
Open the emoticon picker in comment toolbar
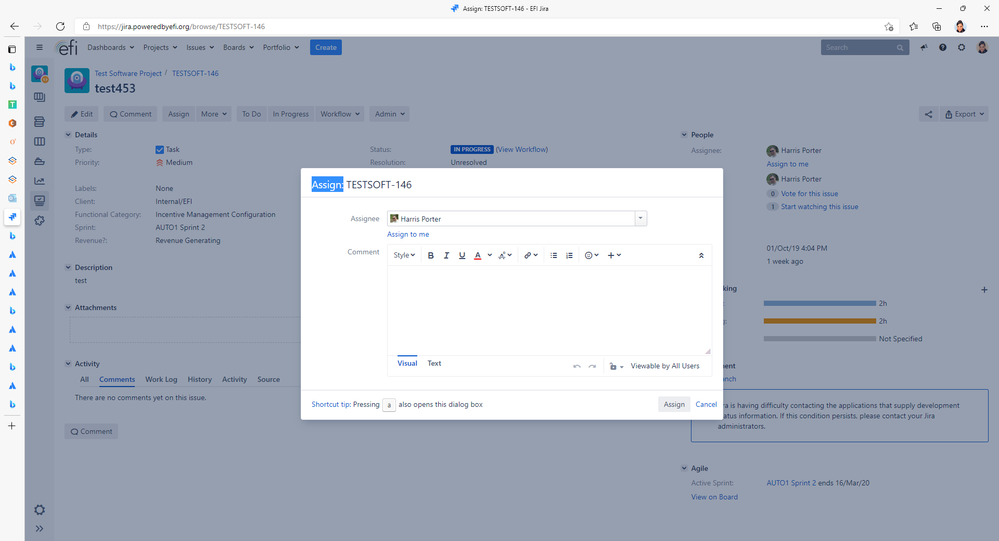point(592,256)
